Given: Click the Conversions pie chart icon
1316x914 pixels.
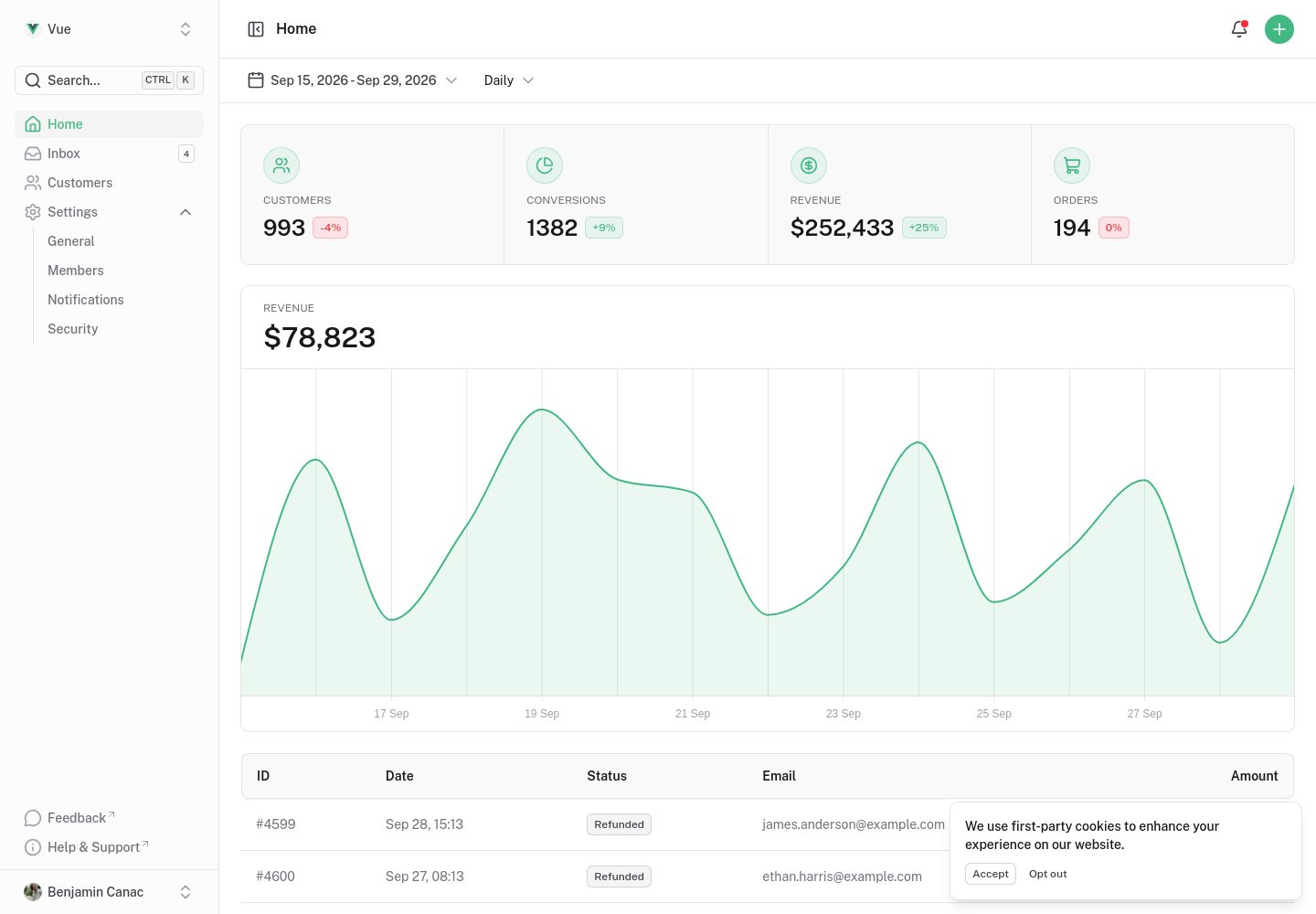Looking at the screenshot, I should pos(545,165).
